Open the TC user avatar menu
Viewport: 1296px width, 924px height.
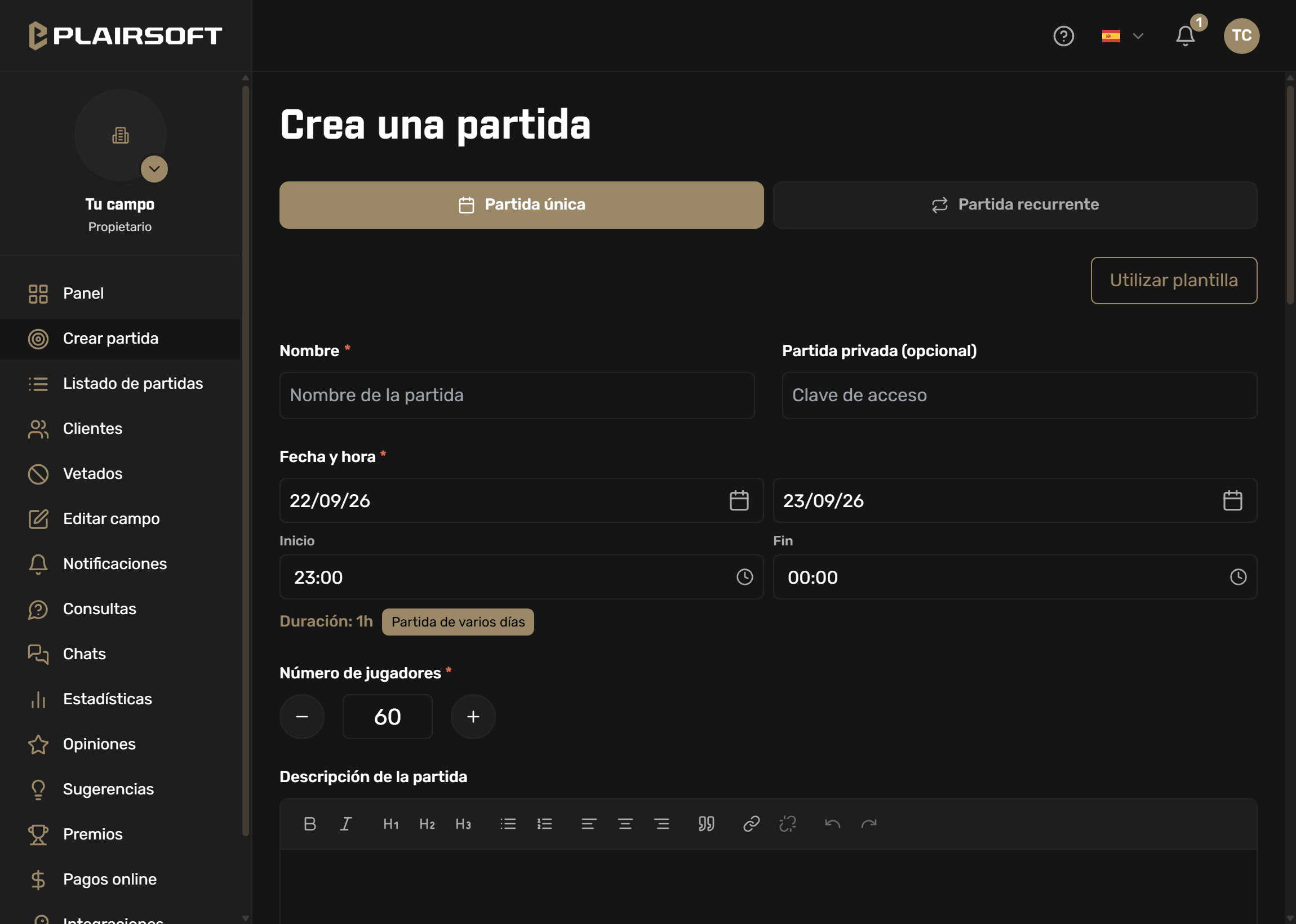coord(1241,36)
